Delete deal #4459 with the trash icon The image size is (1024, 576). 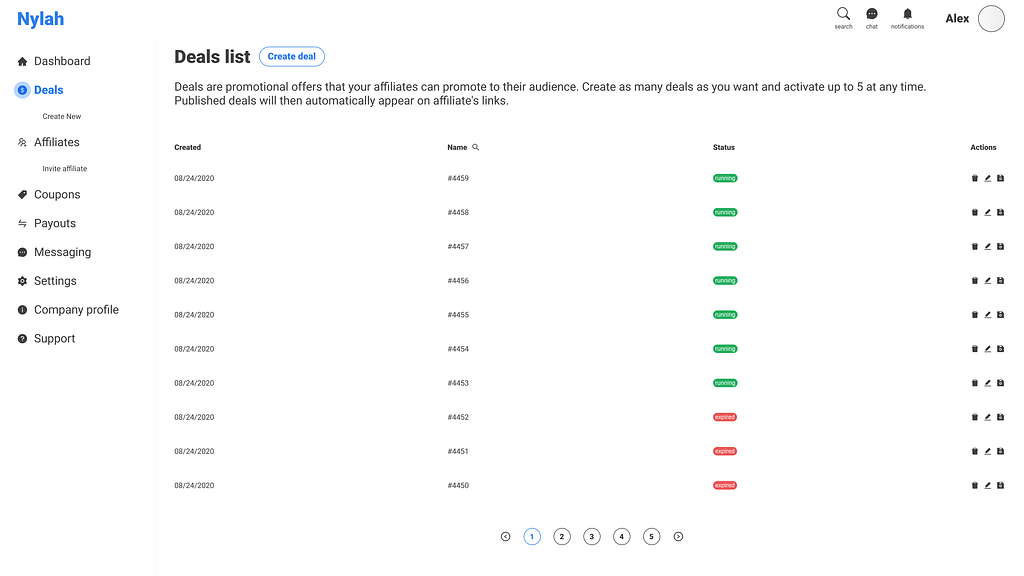(975, 179)
